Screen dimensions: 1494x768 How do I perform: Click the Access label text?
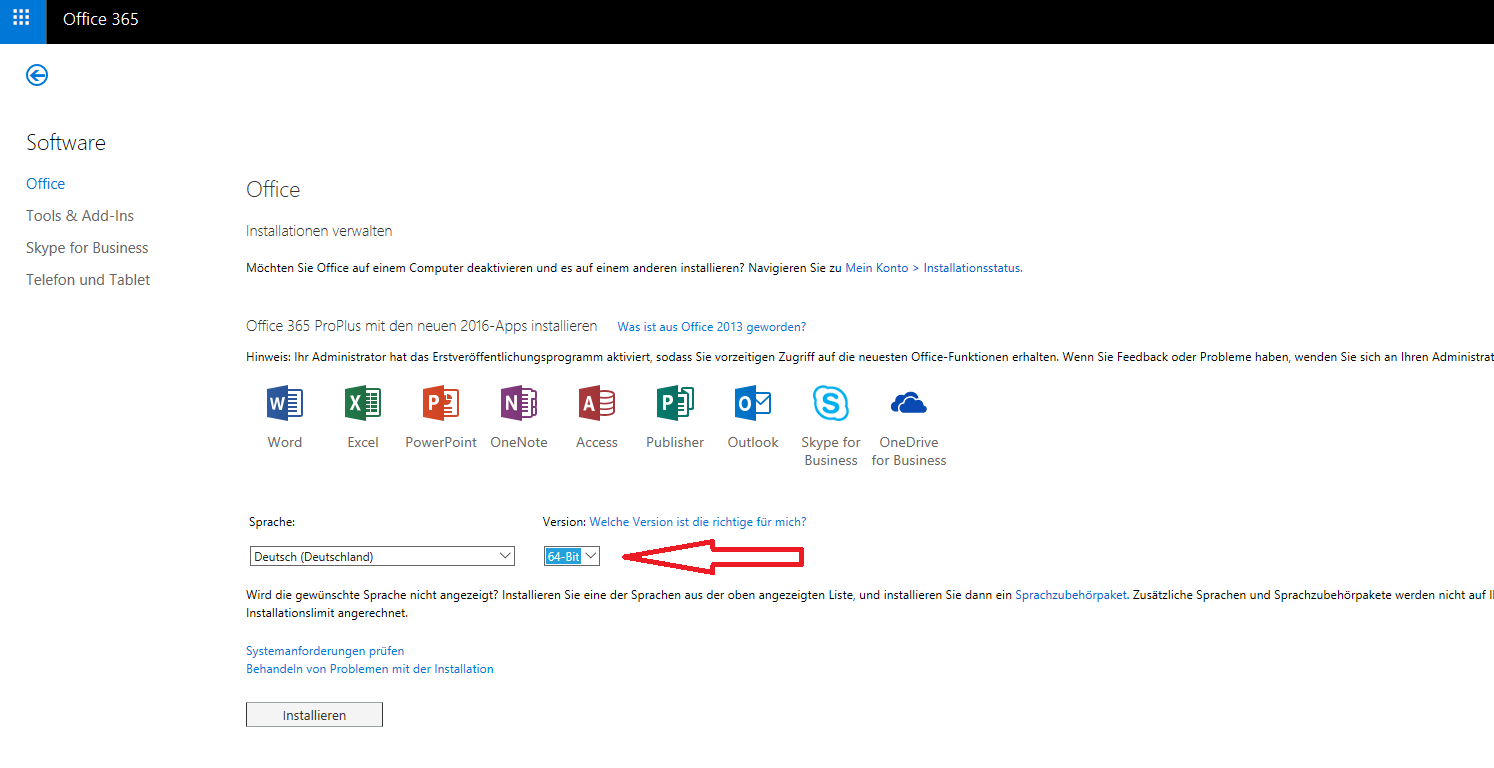point(597,442)
